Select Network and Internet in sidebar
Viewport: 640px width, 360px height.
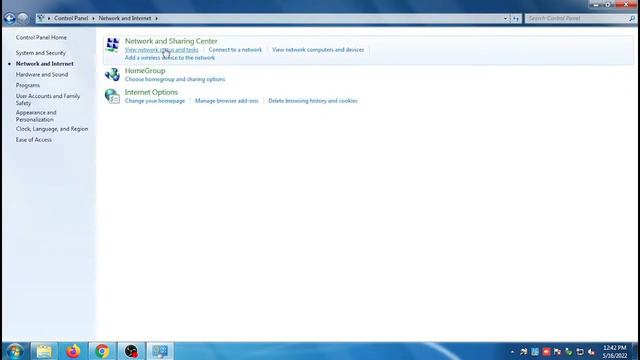pyautogui.click(x=44, y=64)
